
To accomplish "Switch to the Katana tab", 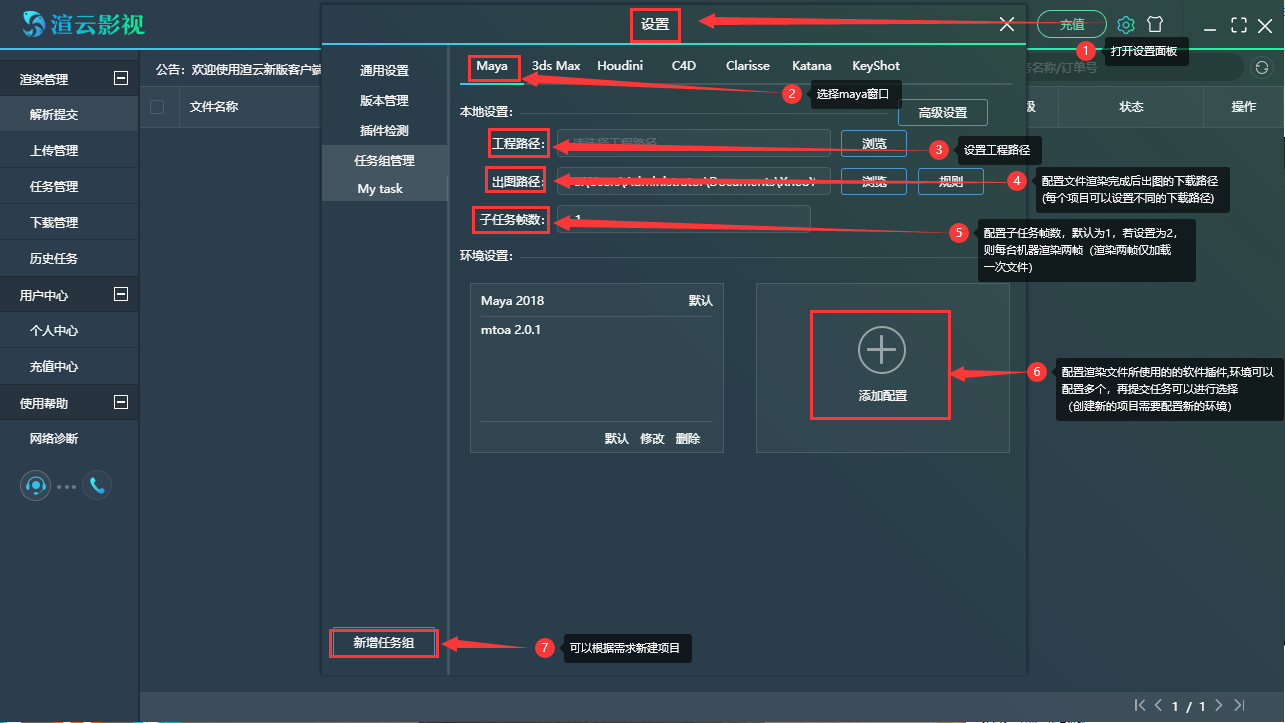I will point(812,66).
